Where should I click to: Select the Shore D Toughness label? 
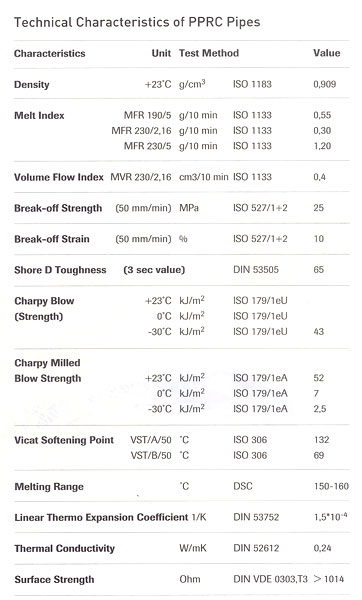coord(60,270)
